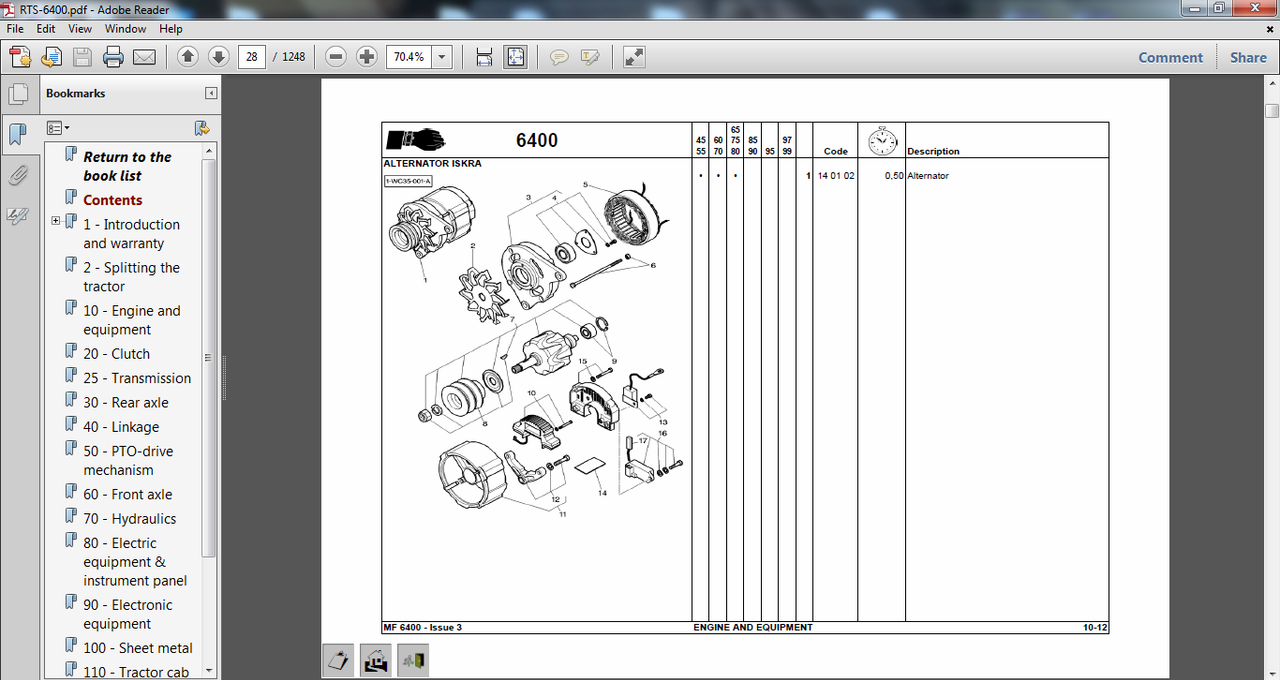Click the page number field showing 28
Screen dimensions: 1280x680
[252, 57]
